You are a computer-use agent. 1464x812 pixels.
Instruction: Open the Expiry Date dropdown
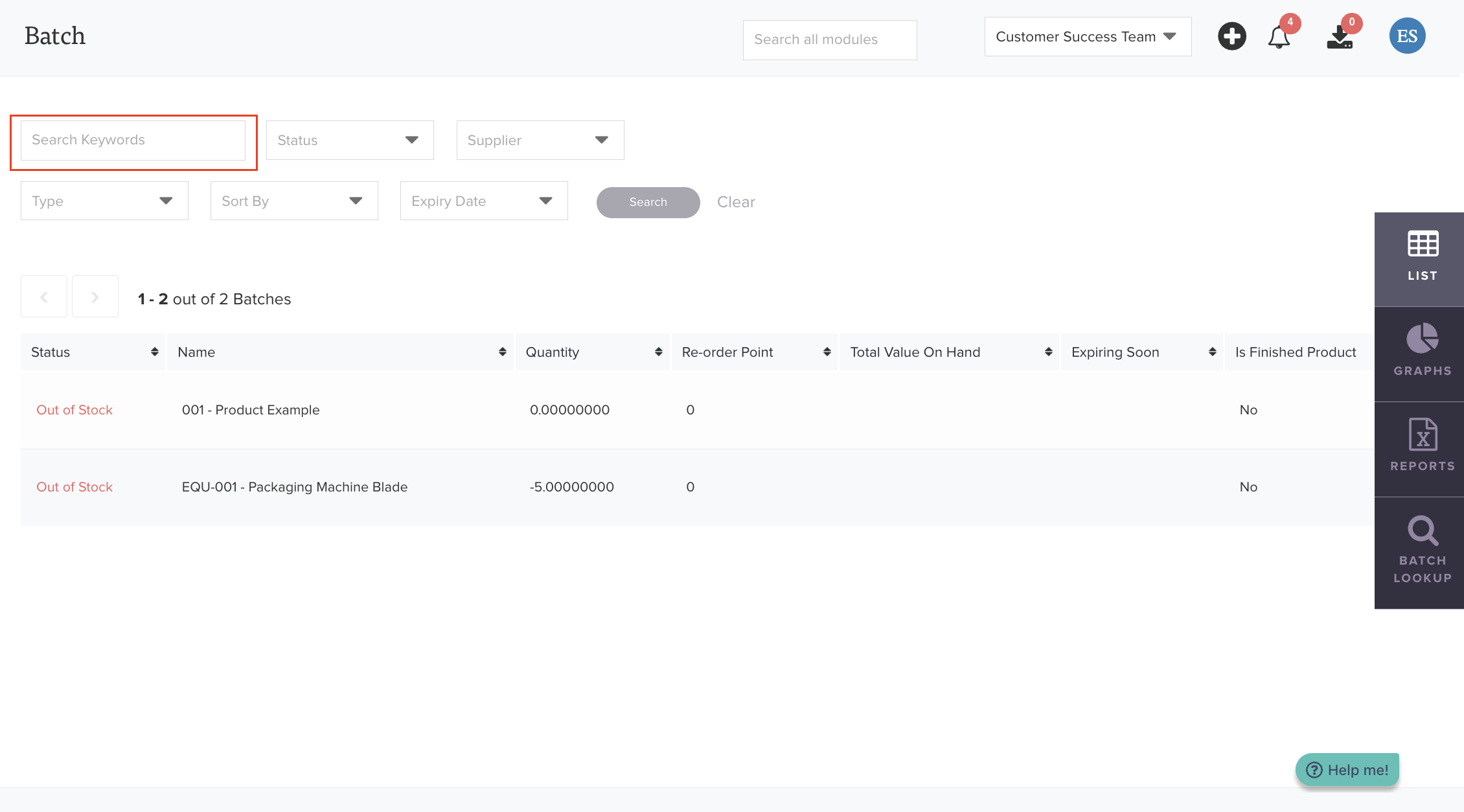[x=483, y=201]
